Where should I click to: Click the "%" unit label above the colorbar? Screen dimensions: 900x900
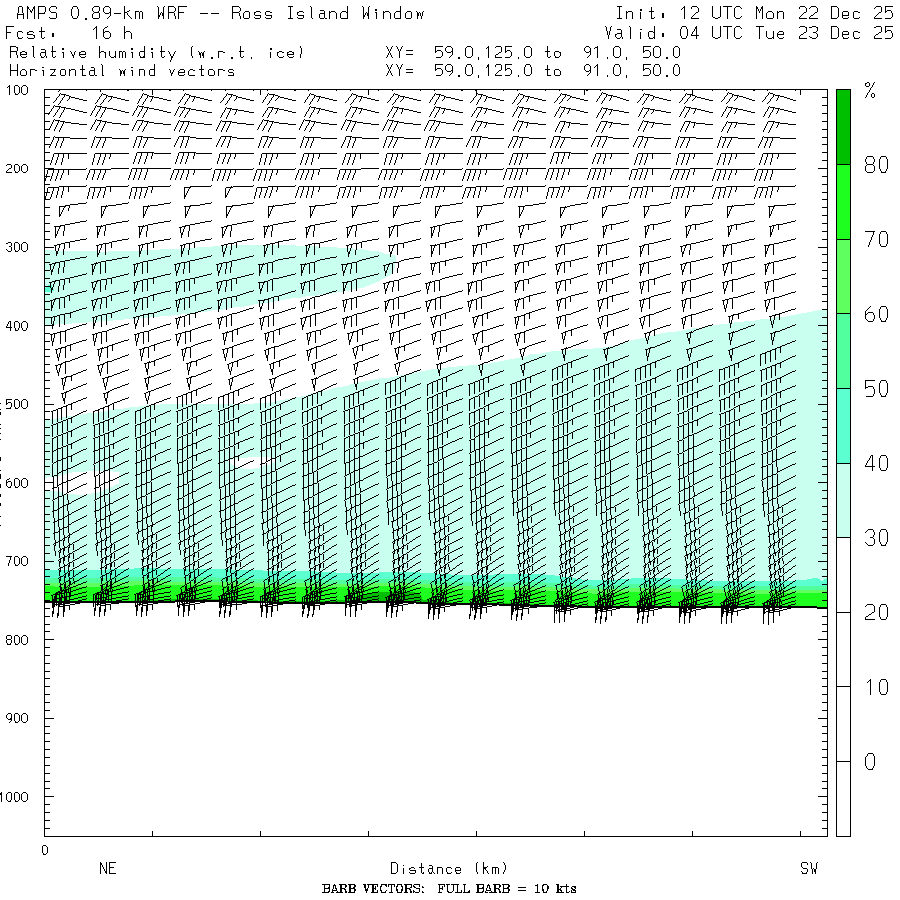[x=870, y=91]
